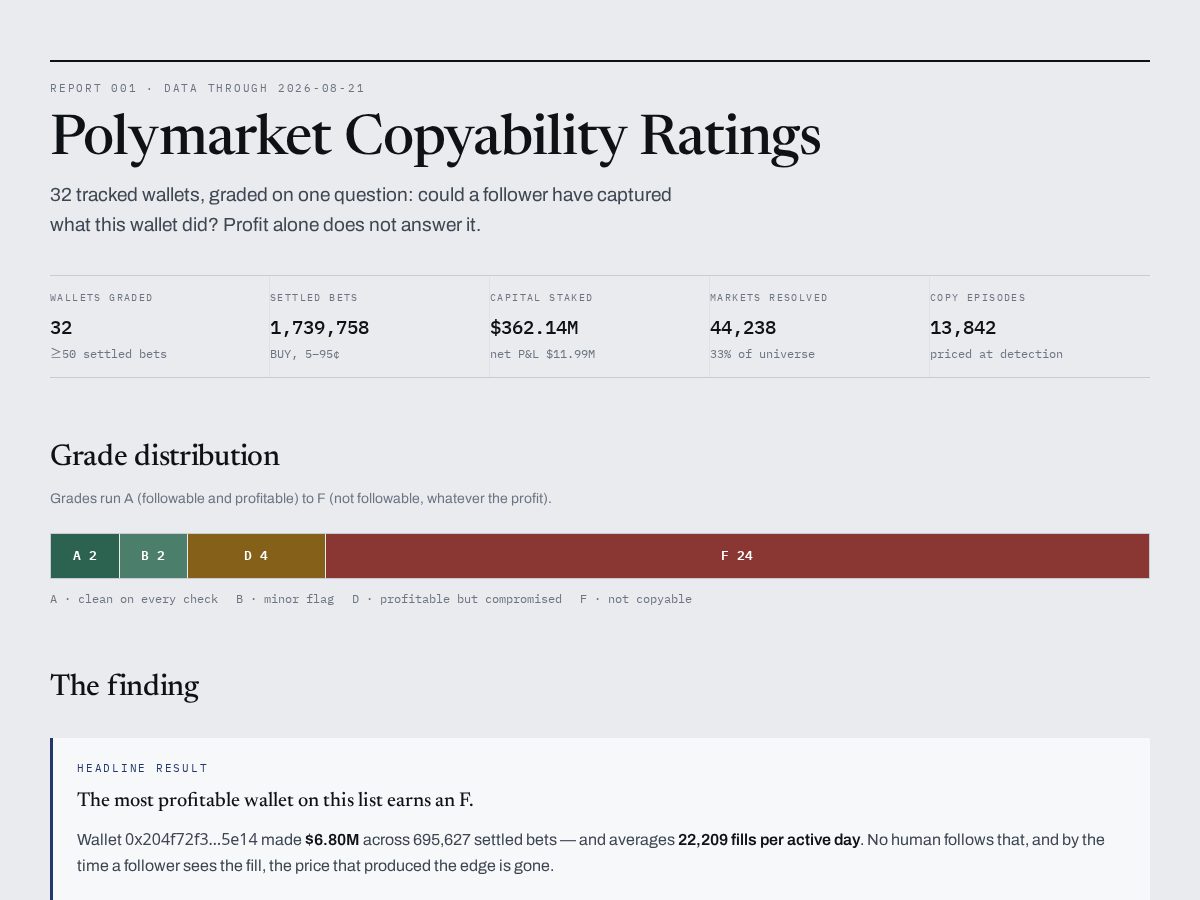The width and height of the screenshot is (1200, 900).
Task: Click the Polymarket Copyability Ratings title
Action: (435, 136)
